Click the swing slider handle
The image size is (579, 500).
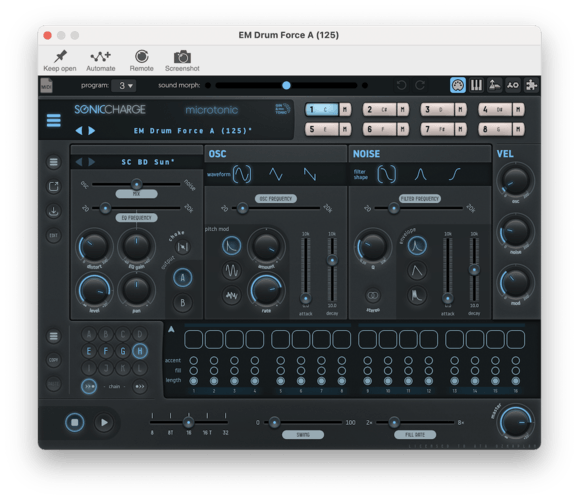[274, 422]
